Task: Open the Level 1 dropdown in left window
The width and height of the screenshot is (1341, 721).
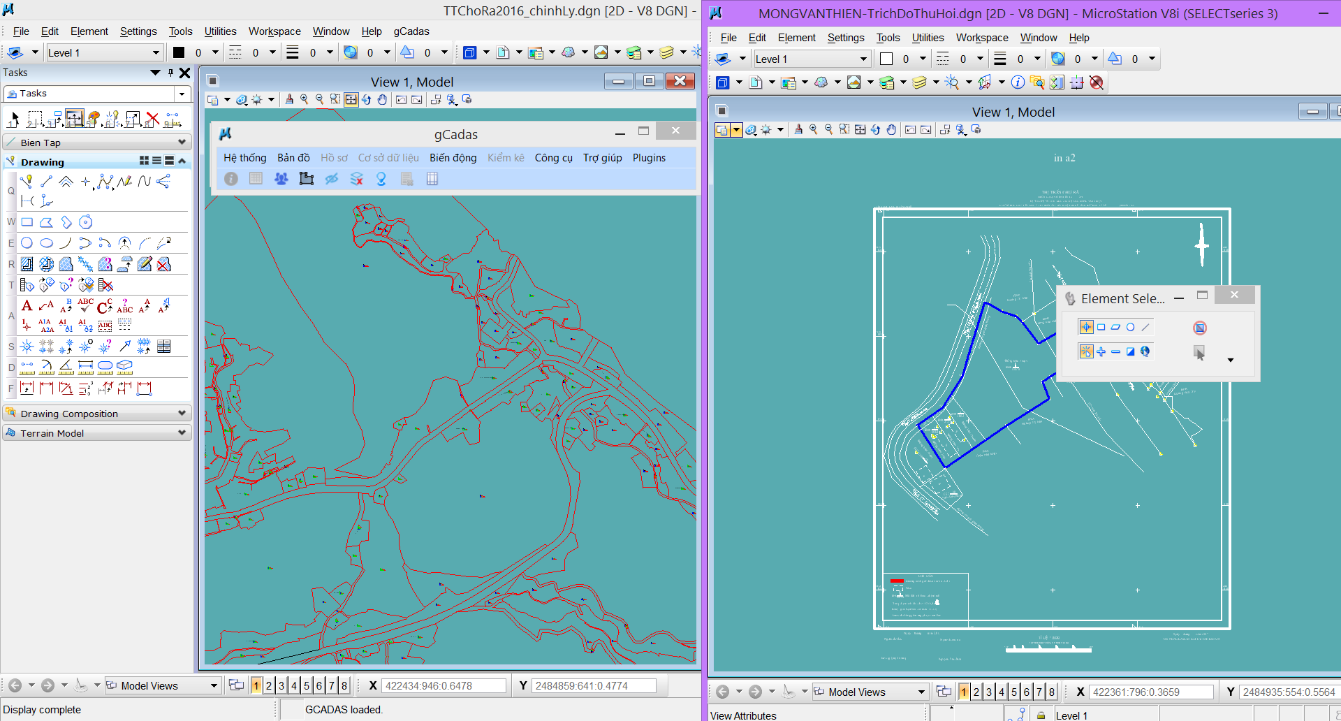Action: (x=155, y=53)
